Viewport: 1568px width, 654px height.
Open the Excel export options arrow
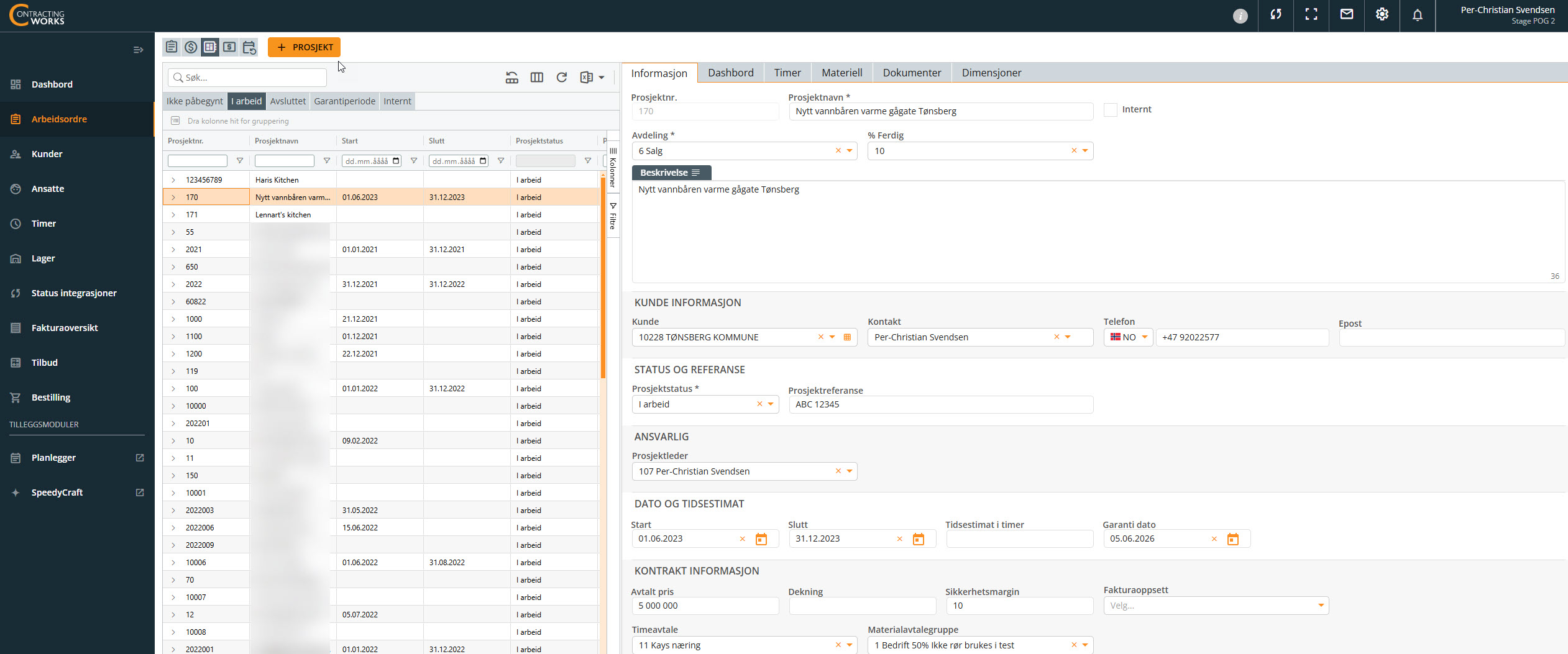point(602,78)
